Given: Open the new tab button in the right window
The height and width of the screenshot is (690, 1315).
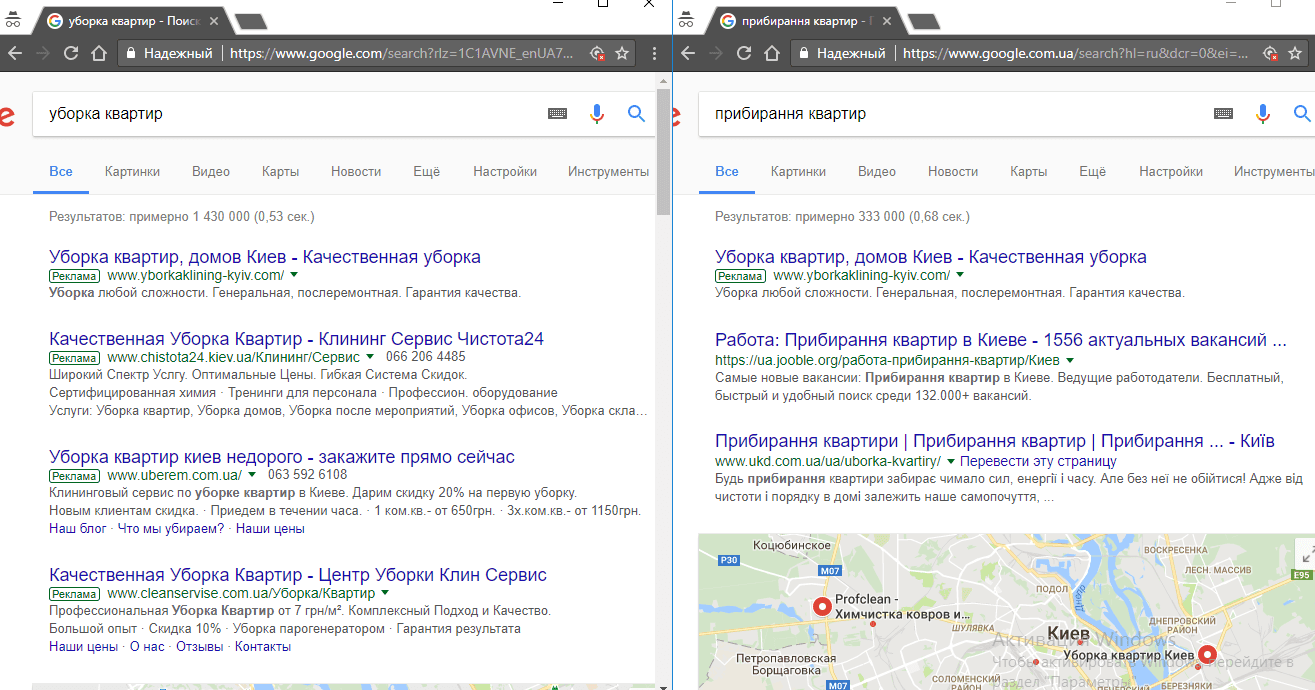Looking at the screenshot, I should pyautogui.click(x=924, y=21).
